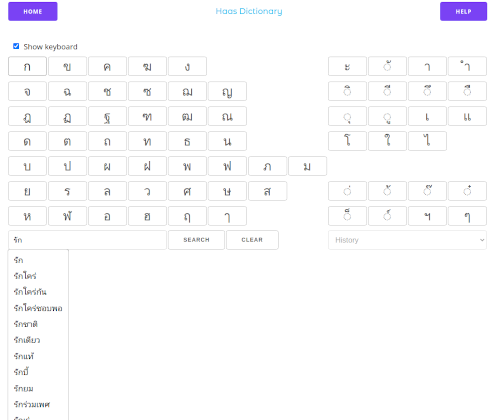Click the โ vowel key
Viewport: 500px width, 420px height.
(347, 141)
